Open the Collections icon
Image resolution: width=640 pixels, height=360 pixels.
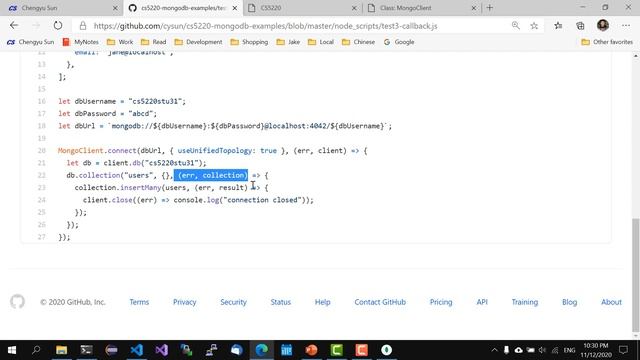pos(580,26)
